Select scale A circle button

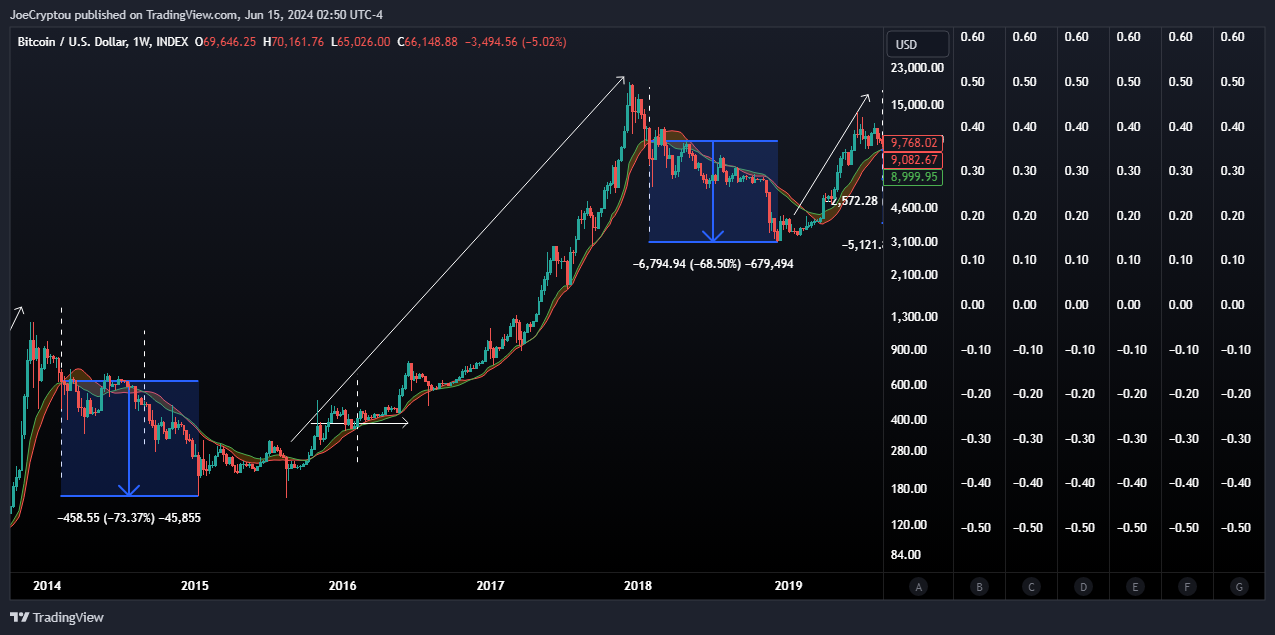click(918, 588)
